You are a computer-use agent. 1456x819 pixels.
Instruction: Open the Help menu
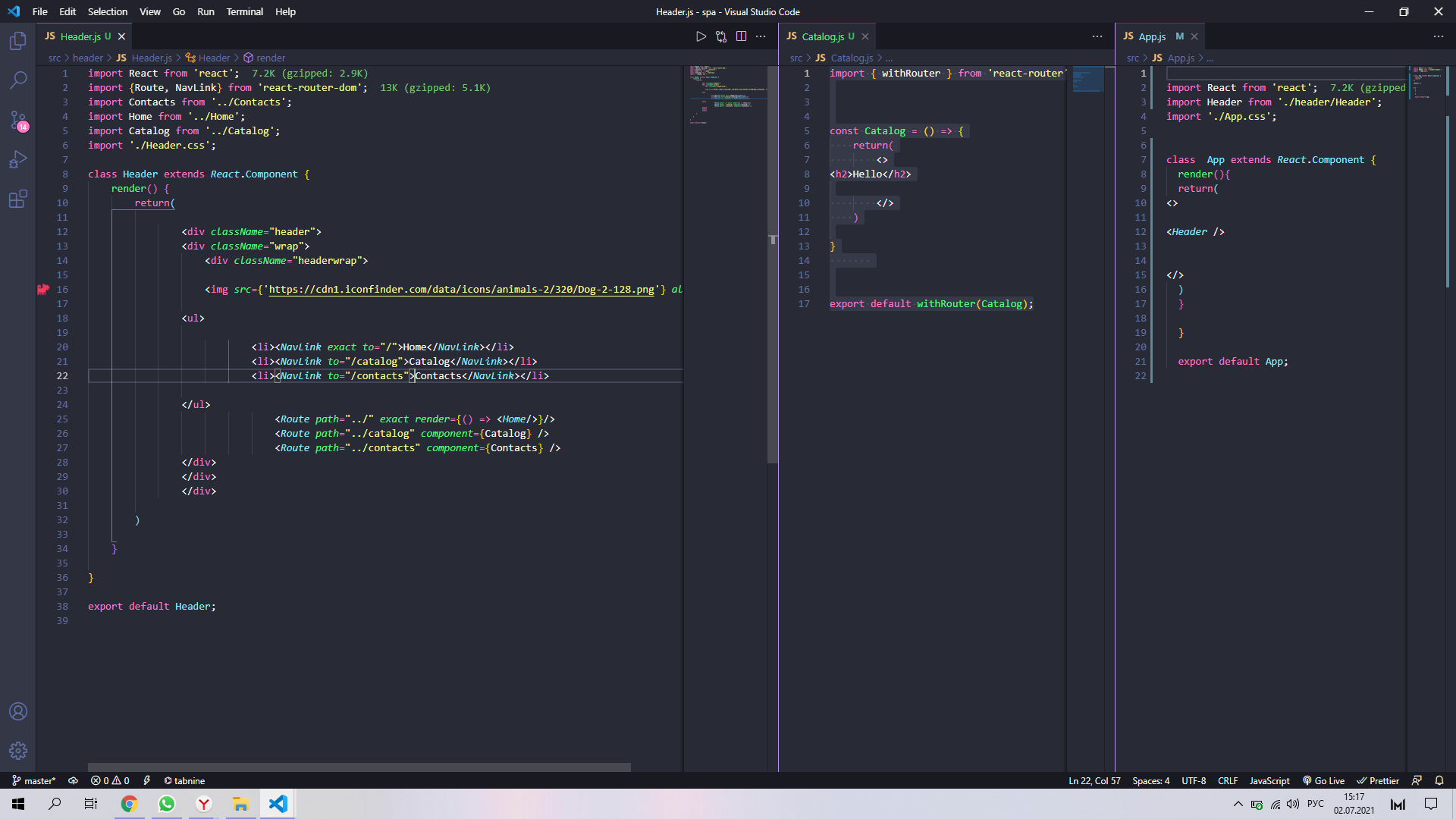(285, 11)
